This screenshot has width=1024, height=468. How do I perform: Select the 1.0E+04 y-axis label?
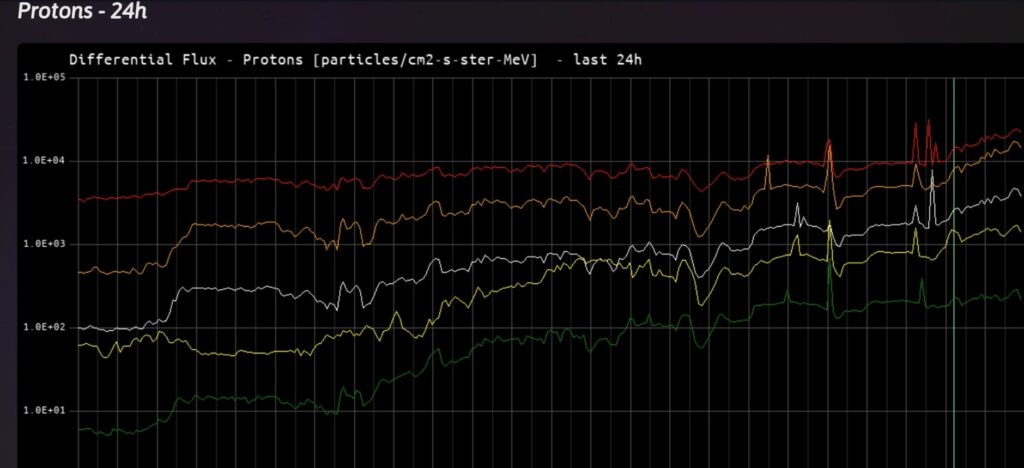[45, 160]
